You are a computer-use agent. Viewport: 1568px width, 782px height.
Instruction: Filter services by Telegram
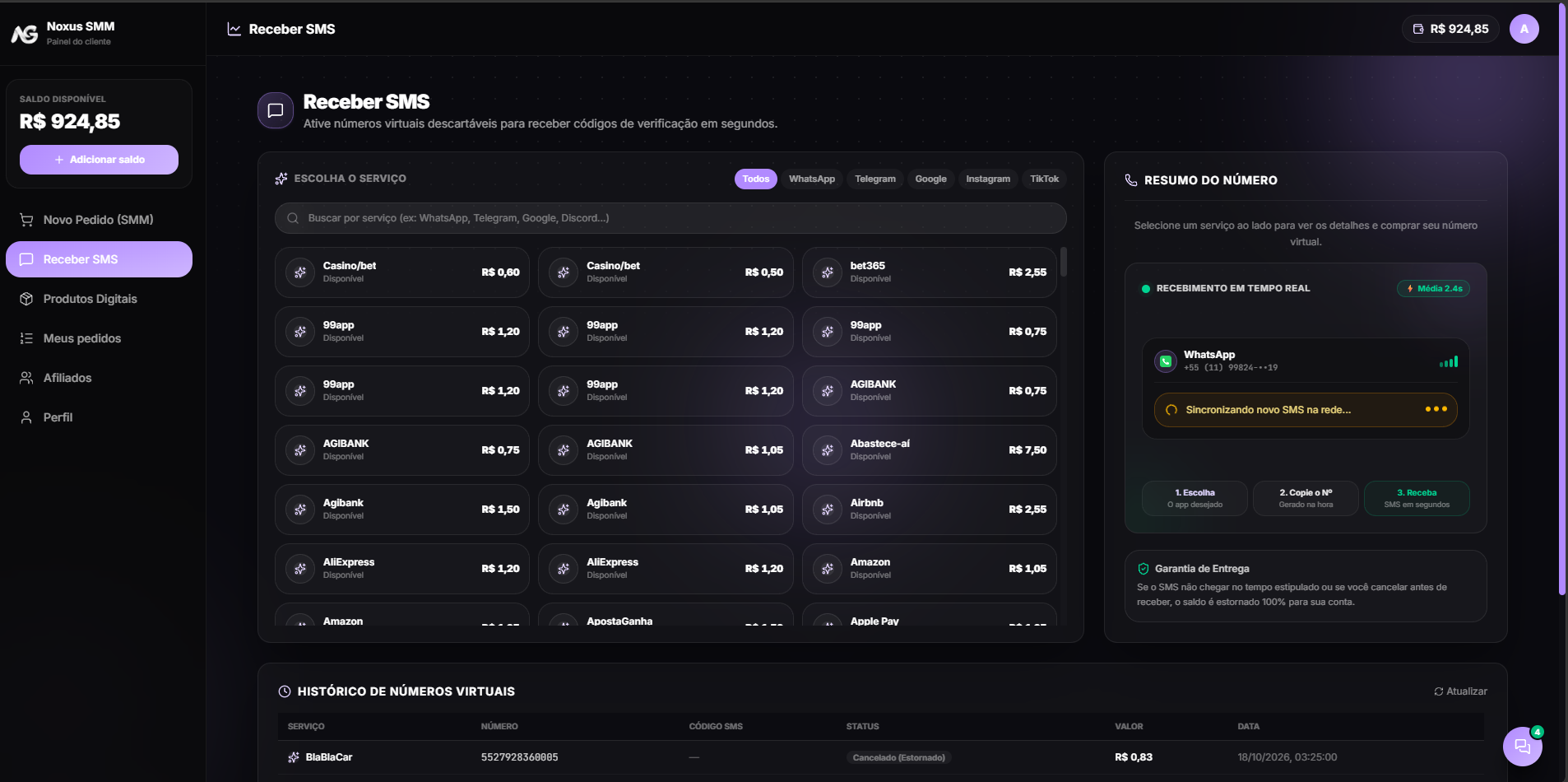(875, 179)
